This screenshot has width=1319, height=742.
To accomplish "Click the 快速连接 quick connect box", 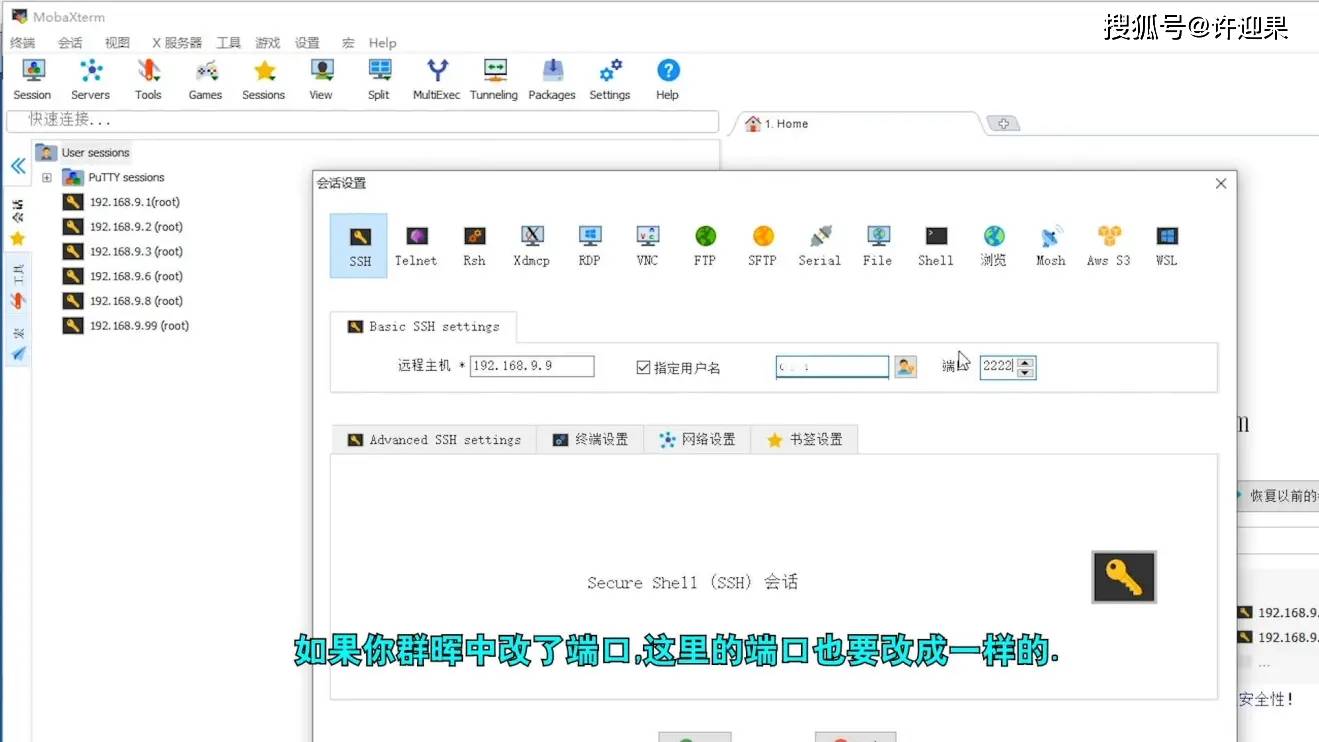I will pos(362,120).
